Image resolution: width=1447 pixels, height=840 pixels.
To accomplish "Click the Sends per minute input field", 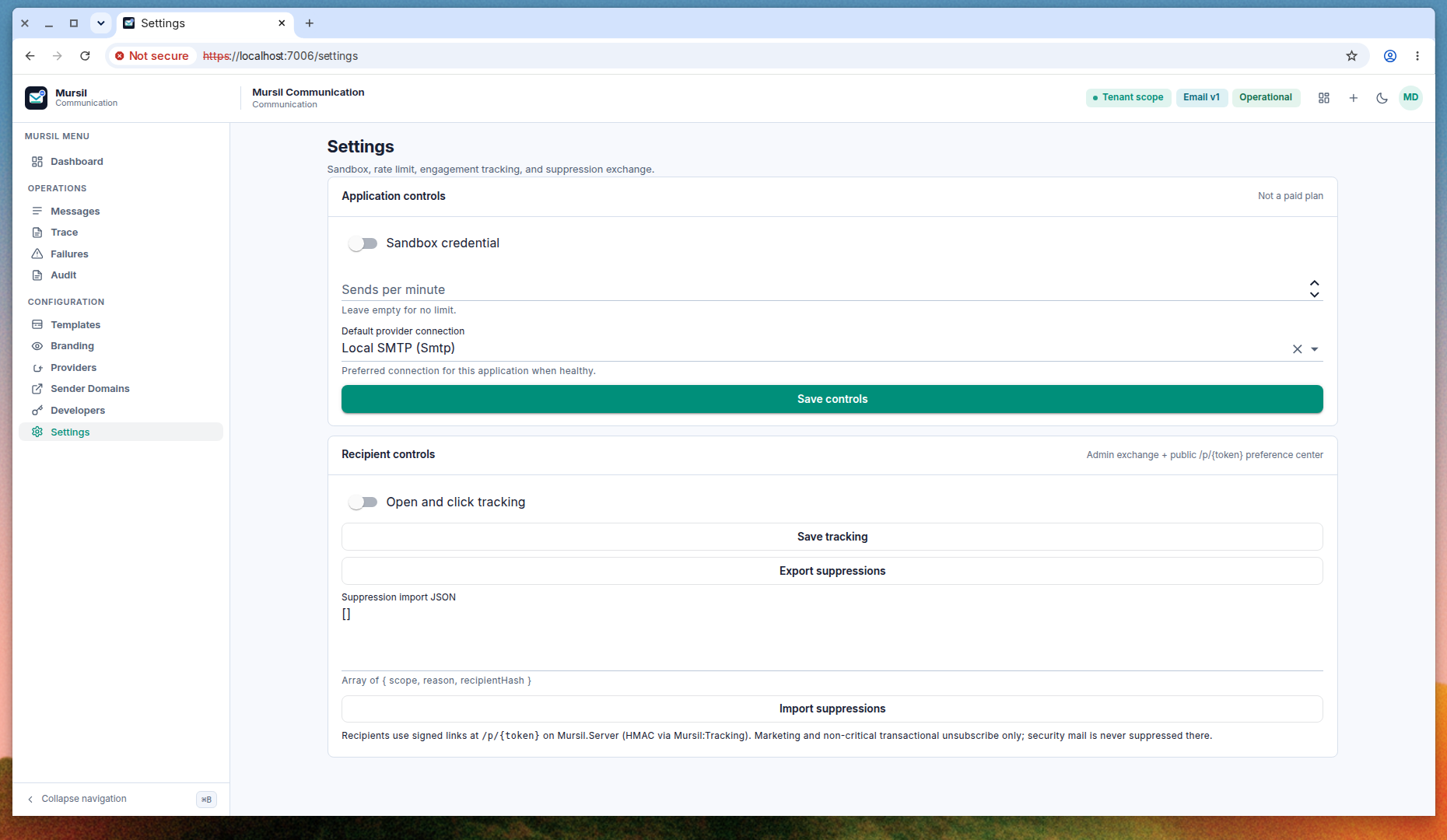I will pyautogui.click(x=823, y=289).
